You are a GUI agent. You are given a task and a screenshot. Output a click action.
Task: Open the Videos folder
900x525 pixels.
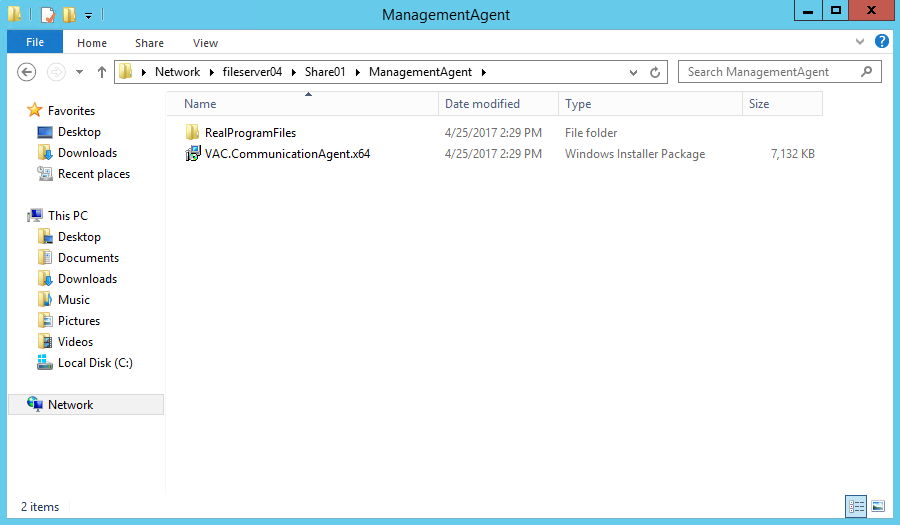coord(75,341)
